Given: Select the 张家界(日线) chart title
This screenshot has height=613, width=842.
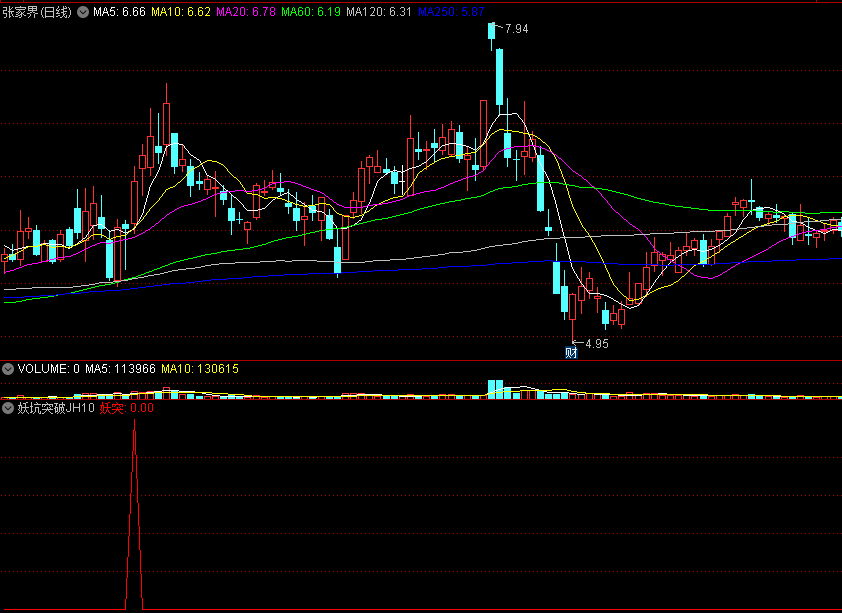Looking at the screenshot, I should coord(37,12).
